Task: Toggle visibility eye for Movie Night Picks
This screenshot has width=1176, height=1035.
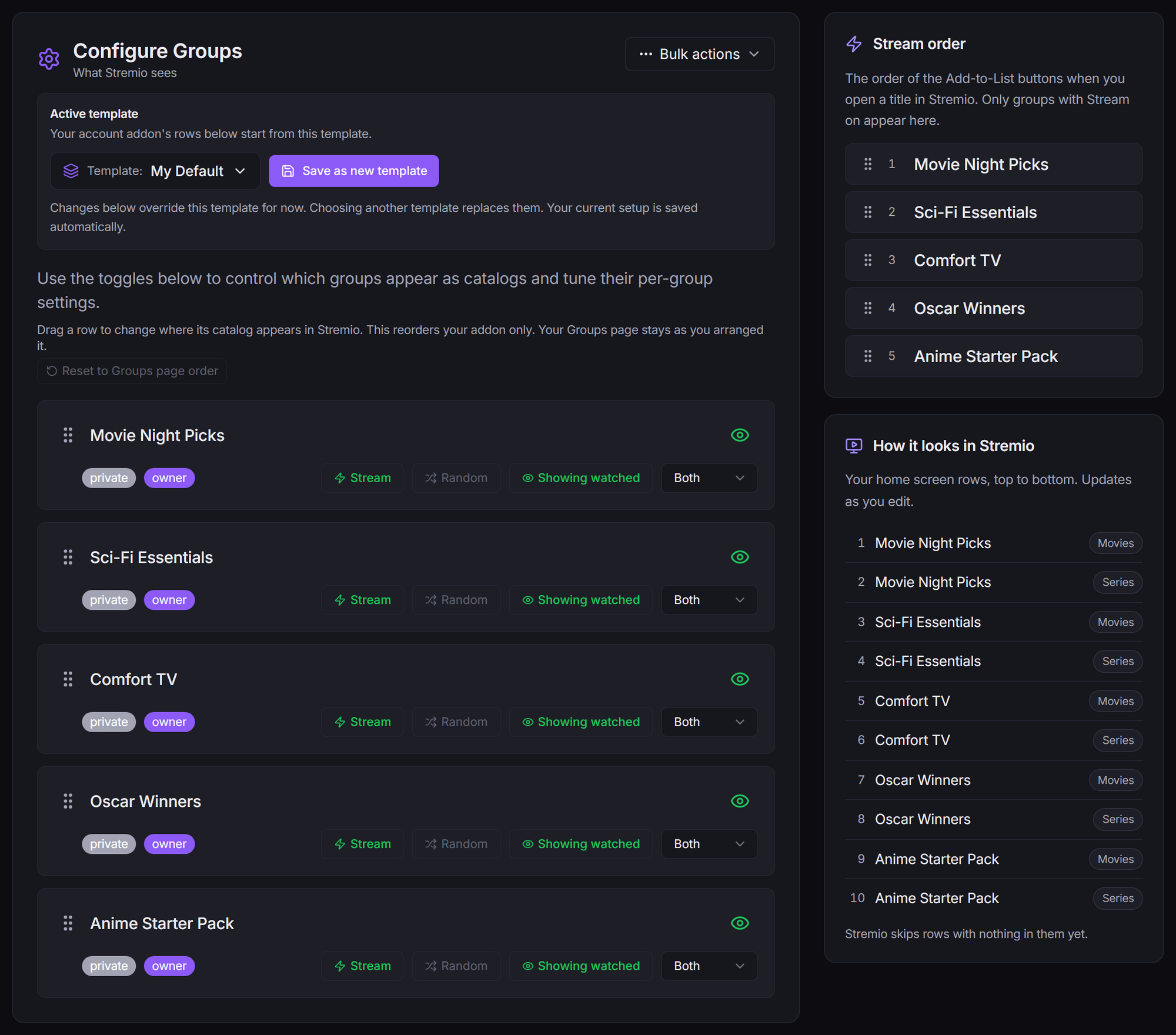Action: (740, 435)
